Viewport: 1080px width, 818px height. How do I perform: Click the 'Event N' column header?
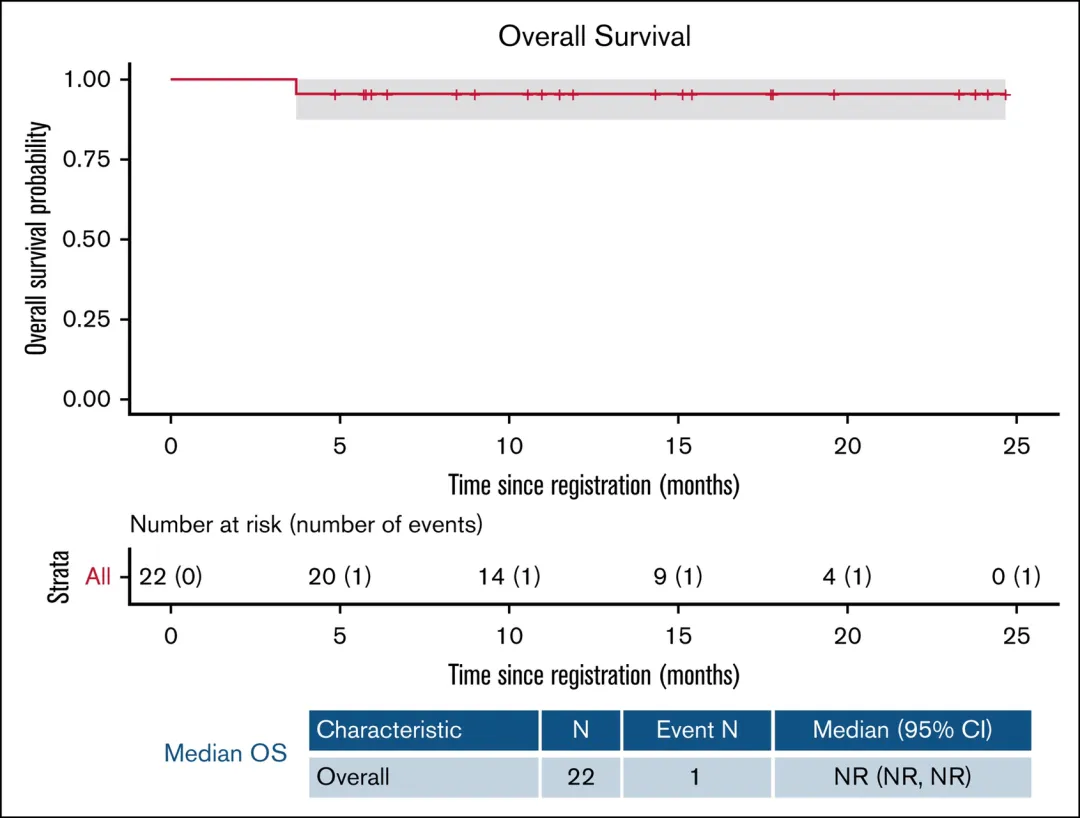[697, 730]
